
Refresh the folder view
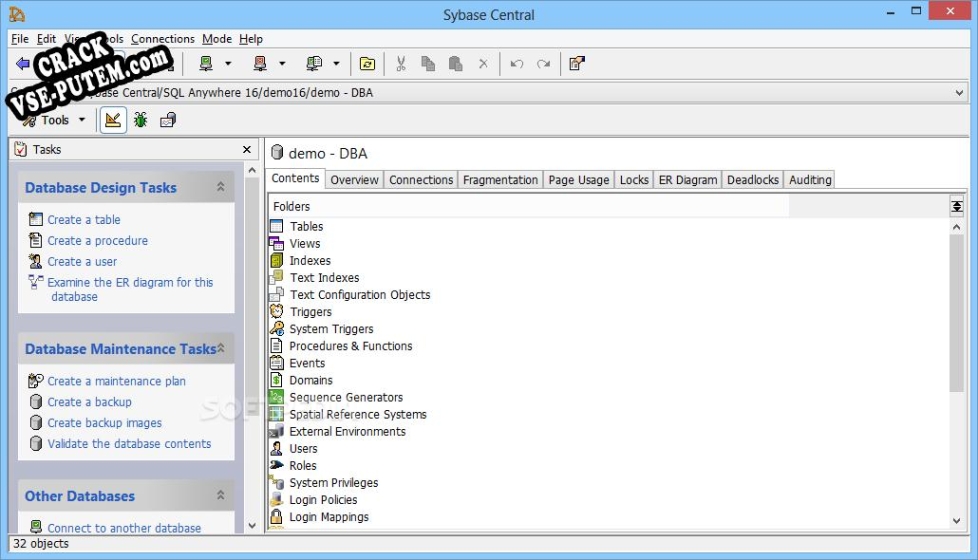point(367,64)
